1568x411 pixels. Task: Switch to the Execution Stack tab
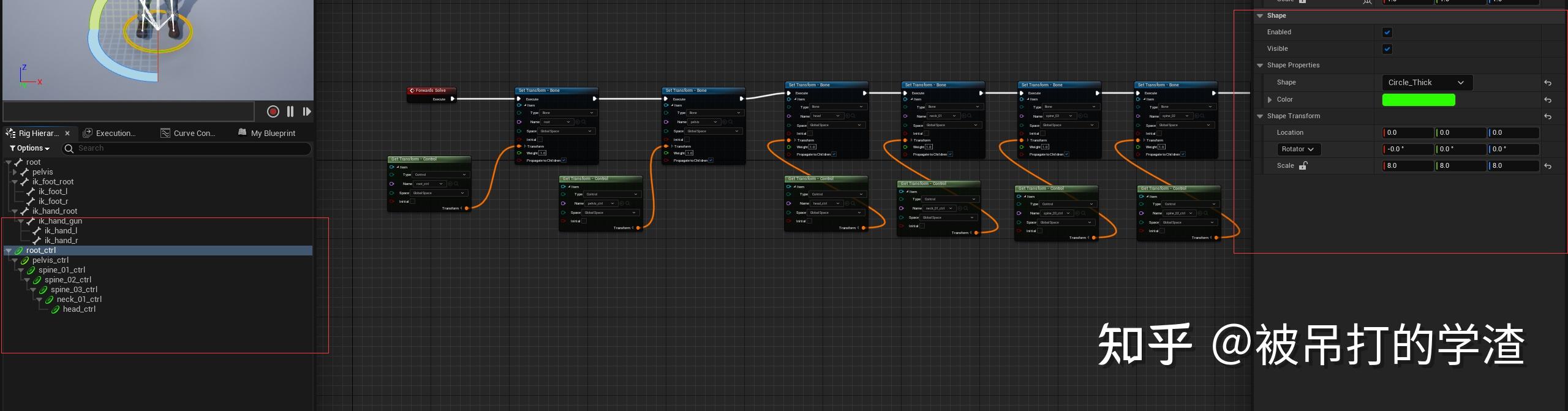click(x=110, y=133)
